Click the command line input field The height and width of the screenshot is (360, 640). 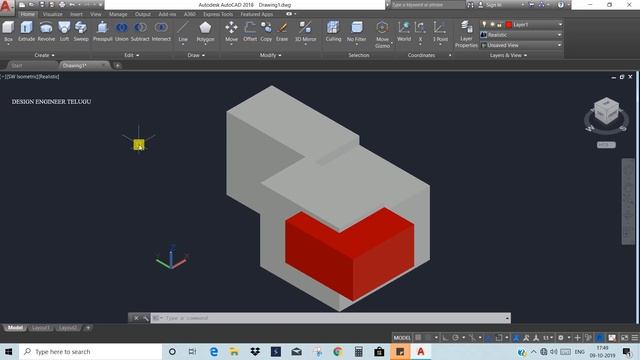point(331,318)
